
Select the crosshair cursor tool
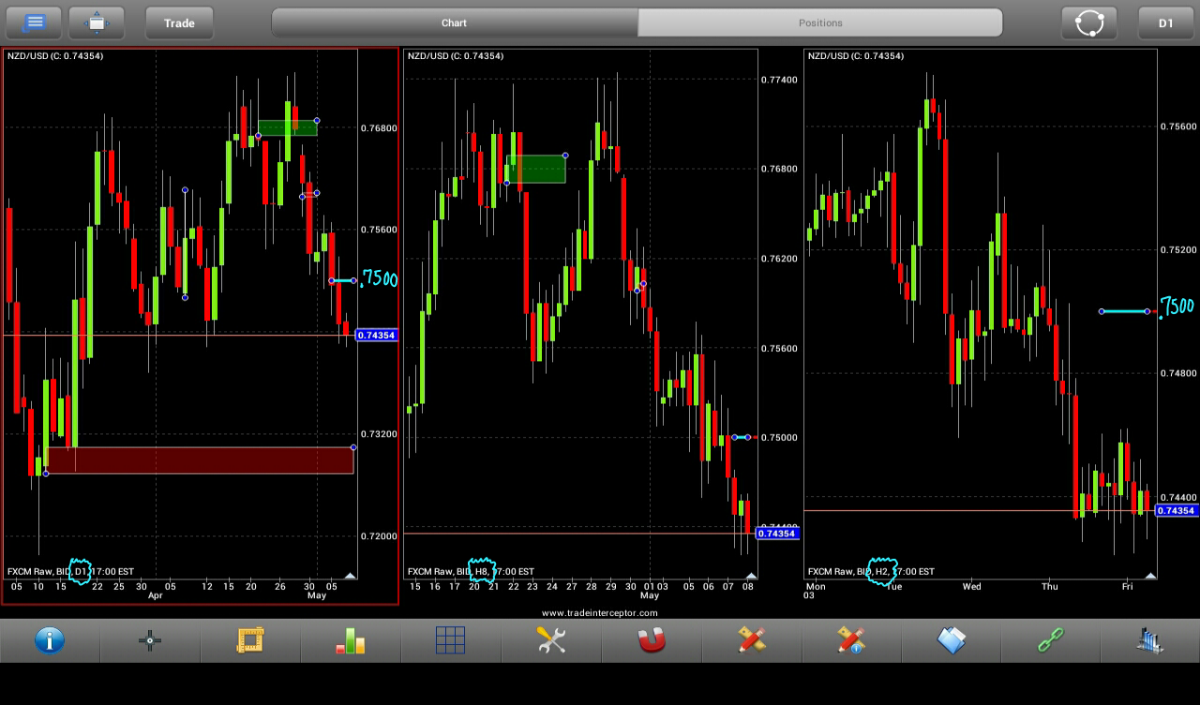[x=150, y=640]
